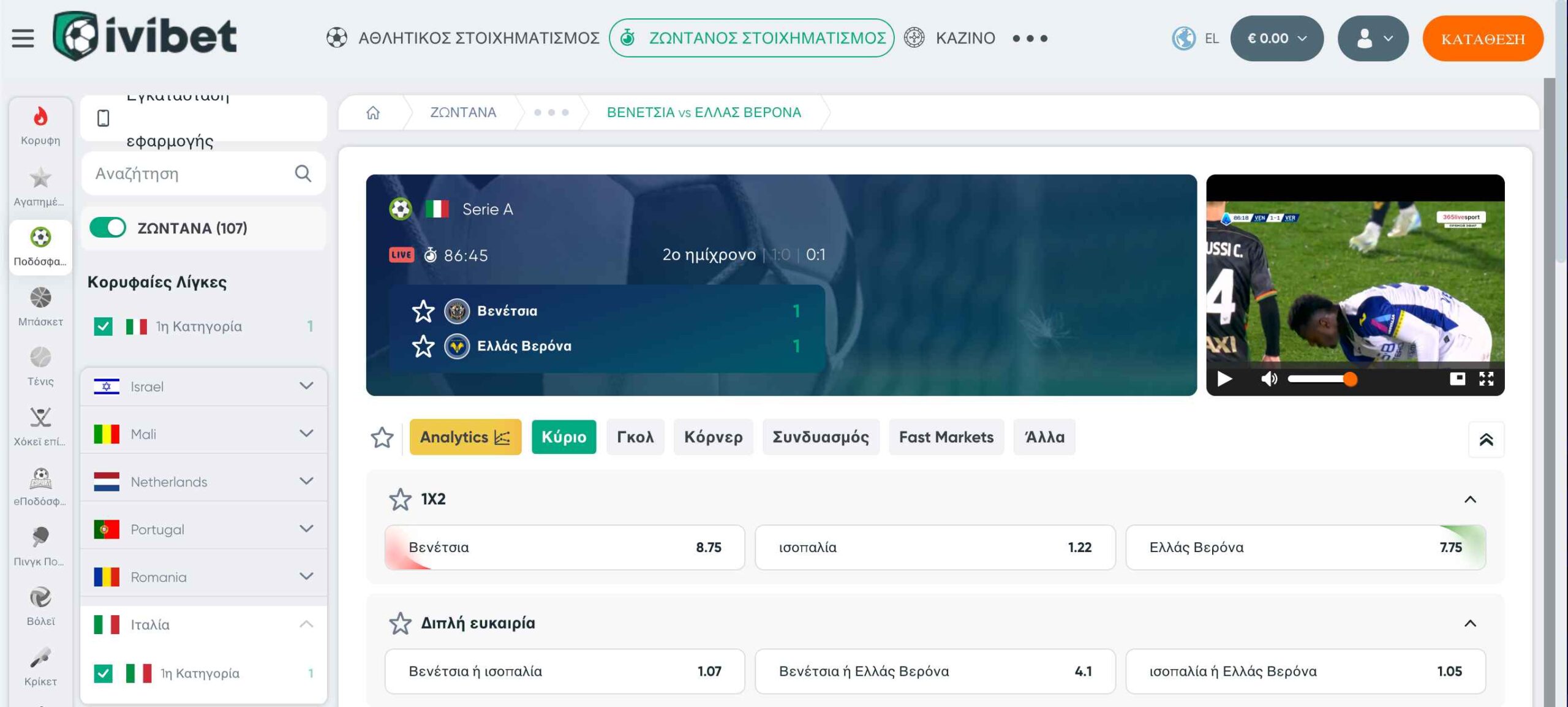Viewport: 1568px width, 707px height.
Task: Open the Fast Markets tab
Action: pyautogui.click(x=946, y=437)
